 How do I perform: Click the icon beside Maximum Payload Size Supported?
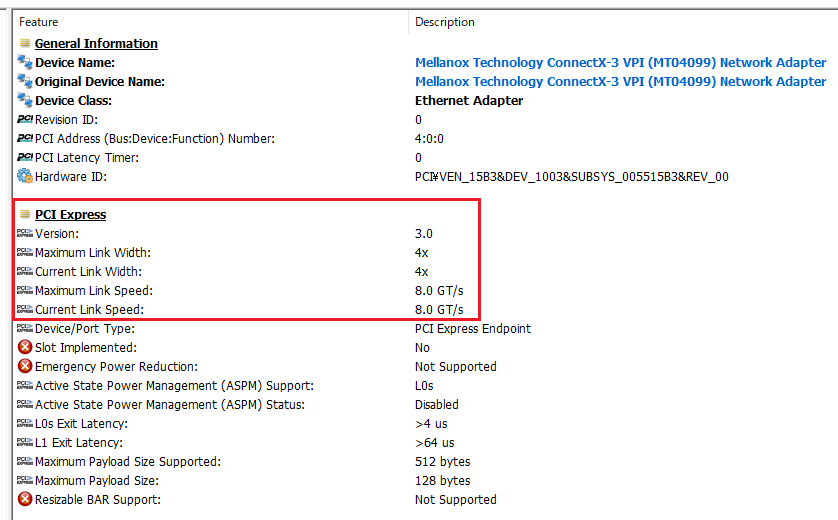tap(25, 461)
